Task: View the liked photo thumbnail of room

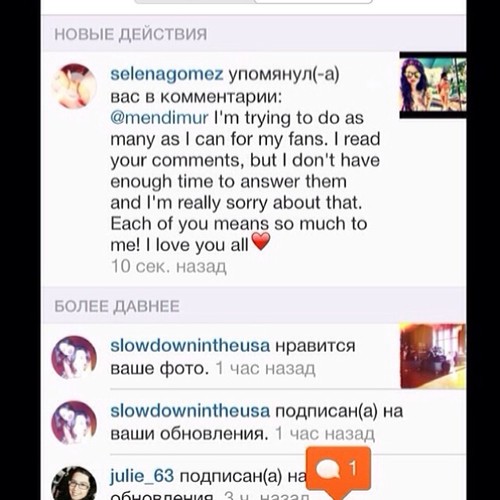Action: 433,356
